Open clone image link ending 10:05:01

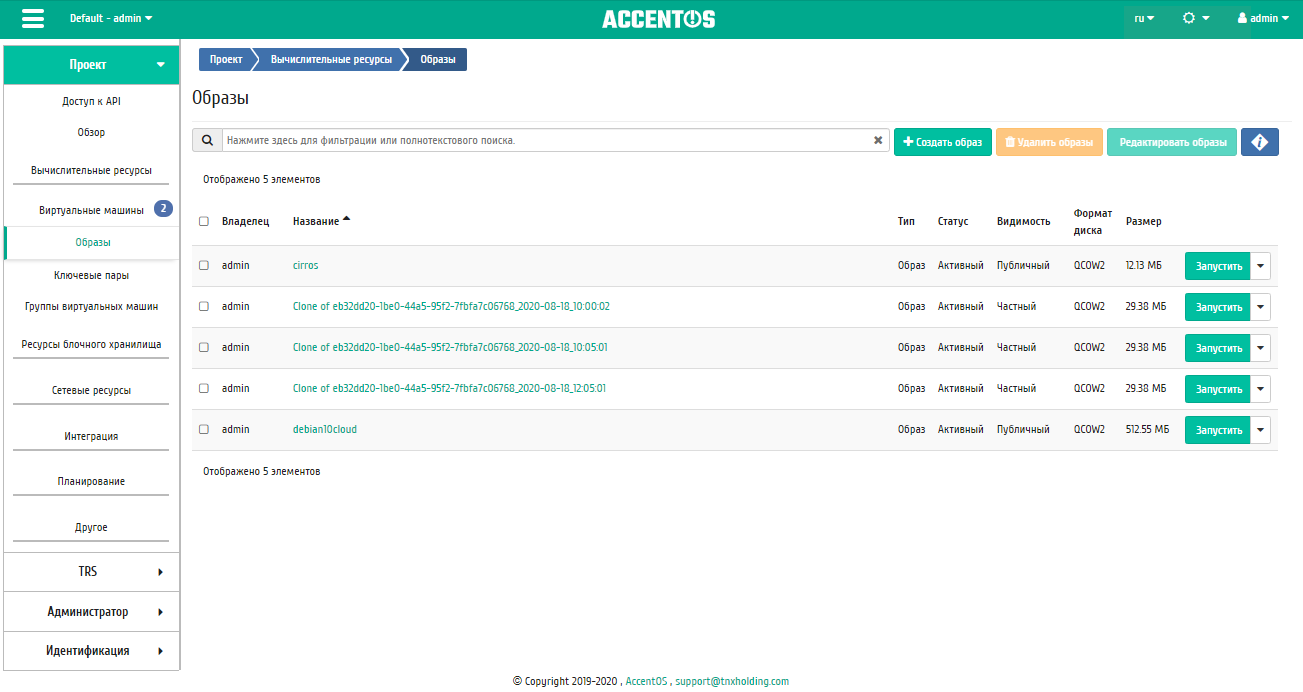(450, 347)
